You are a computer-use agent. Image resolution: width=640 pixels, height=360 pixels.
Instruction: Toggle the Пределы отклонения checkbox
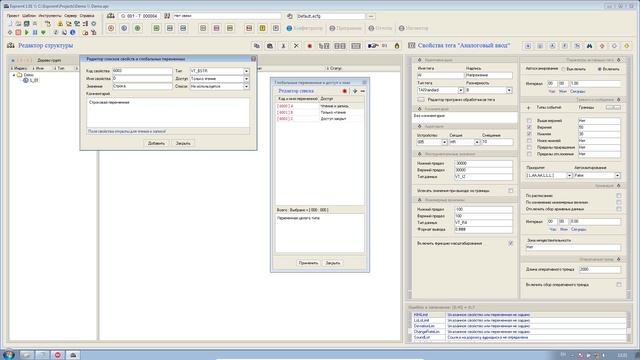[529, 154]
